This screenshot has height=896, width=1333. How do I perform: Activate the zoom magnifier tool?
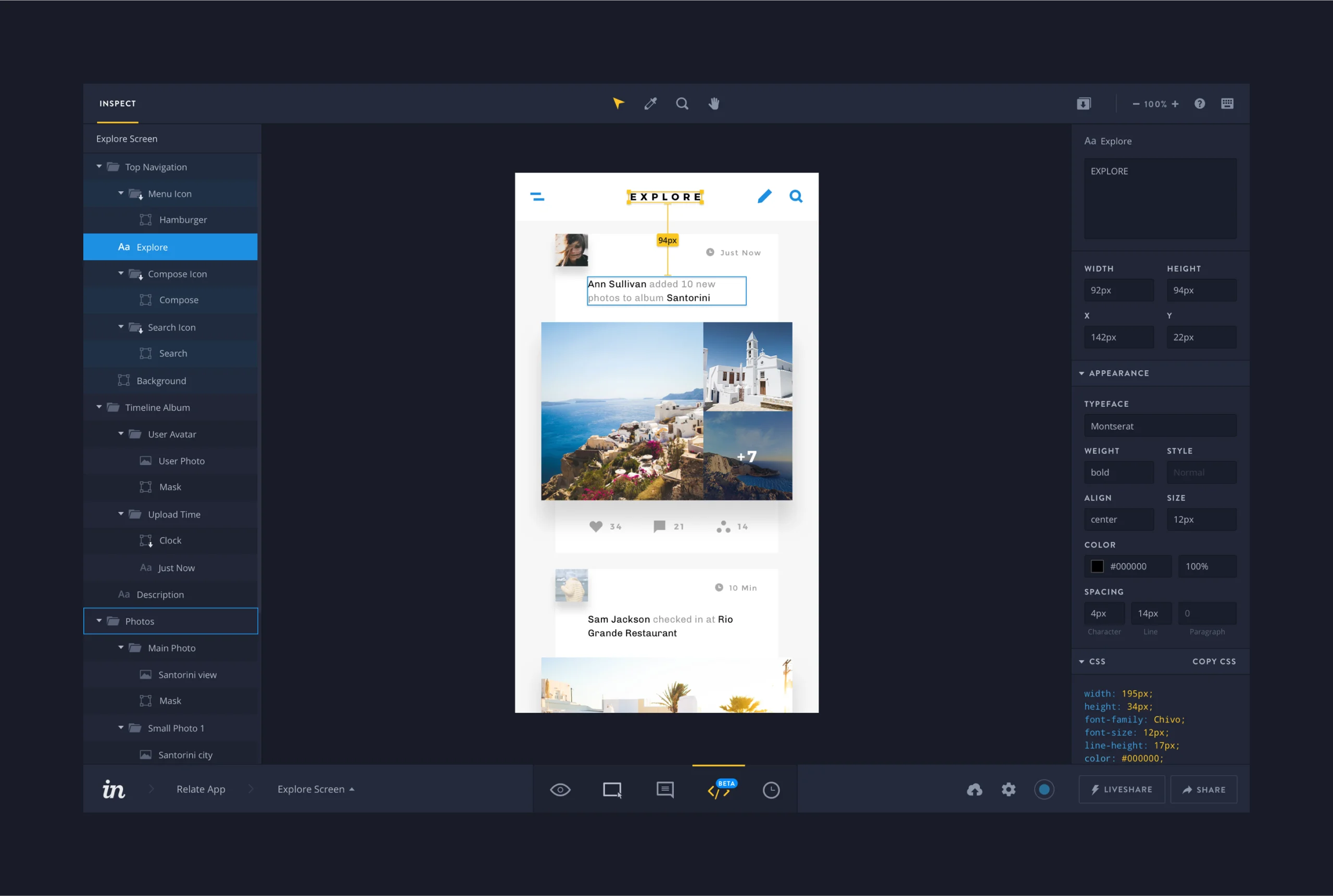pyautogui.click(x=682, y=104)
